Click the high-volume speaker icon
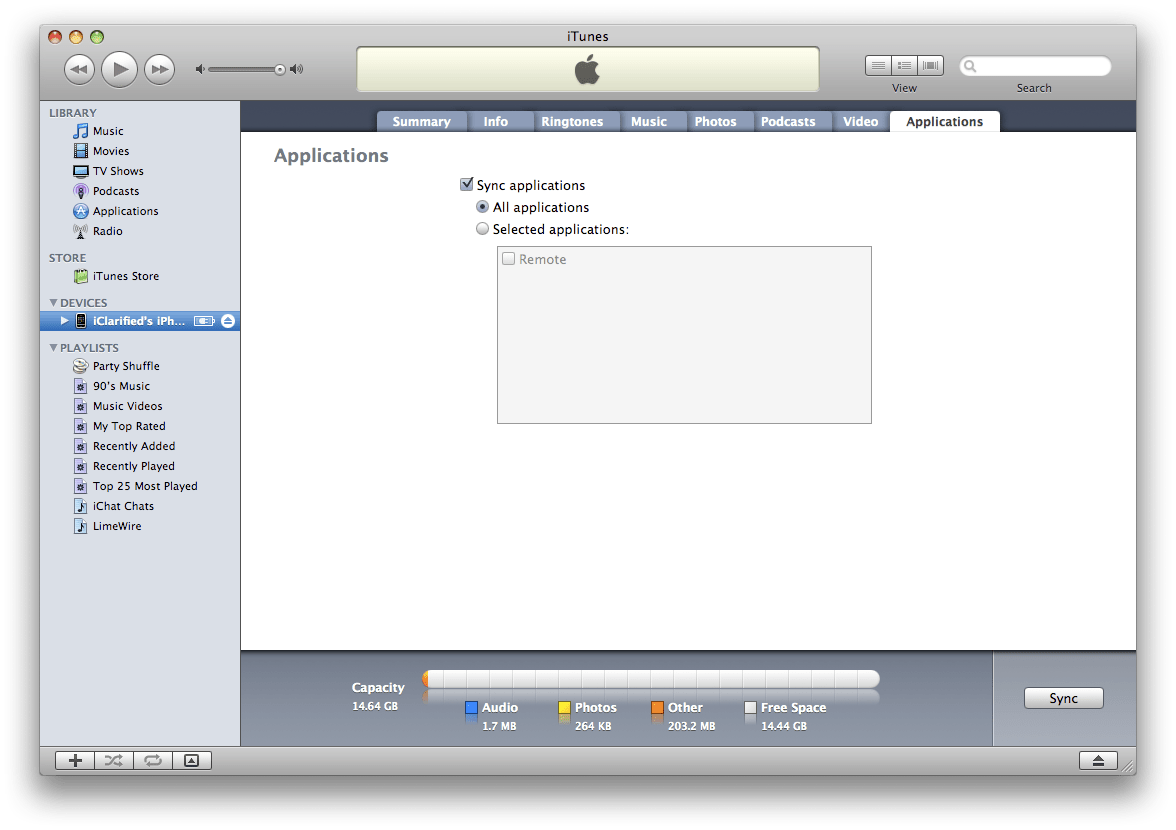 tap(297, 69)
